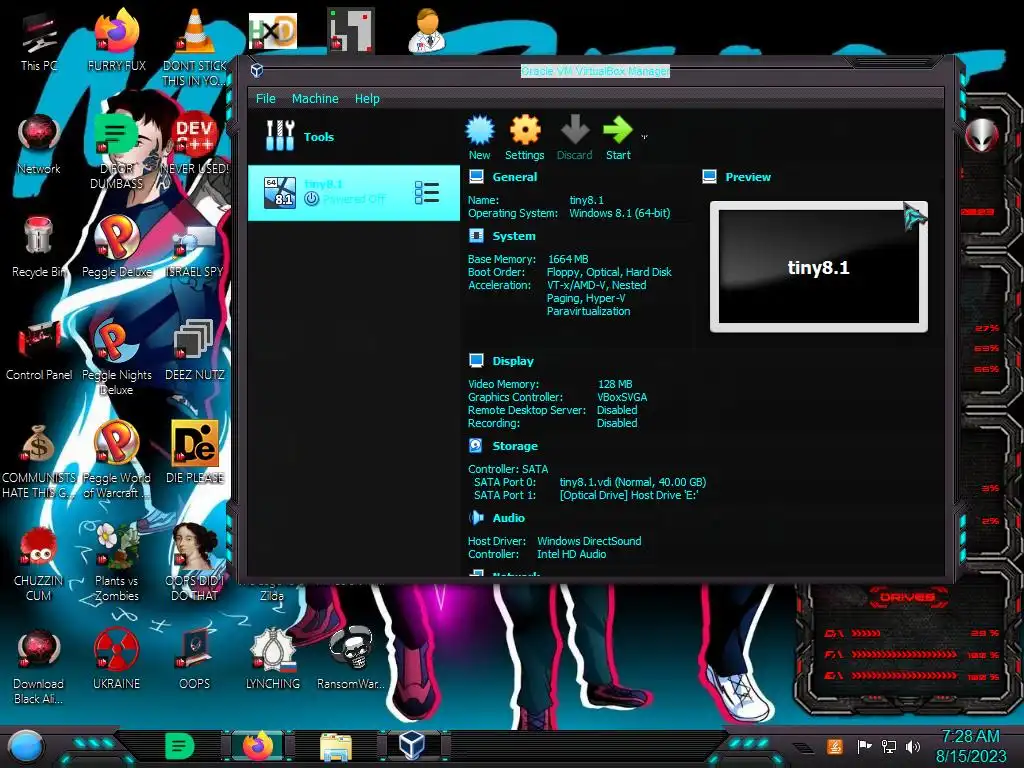
Task: Click the Preview section header
Action: [748, 177]
